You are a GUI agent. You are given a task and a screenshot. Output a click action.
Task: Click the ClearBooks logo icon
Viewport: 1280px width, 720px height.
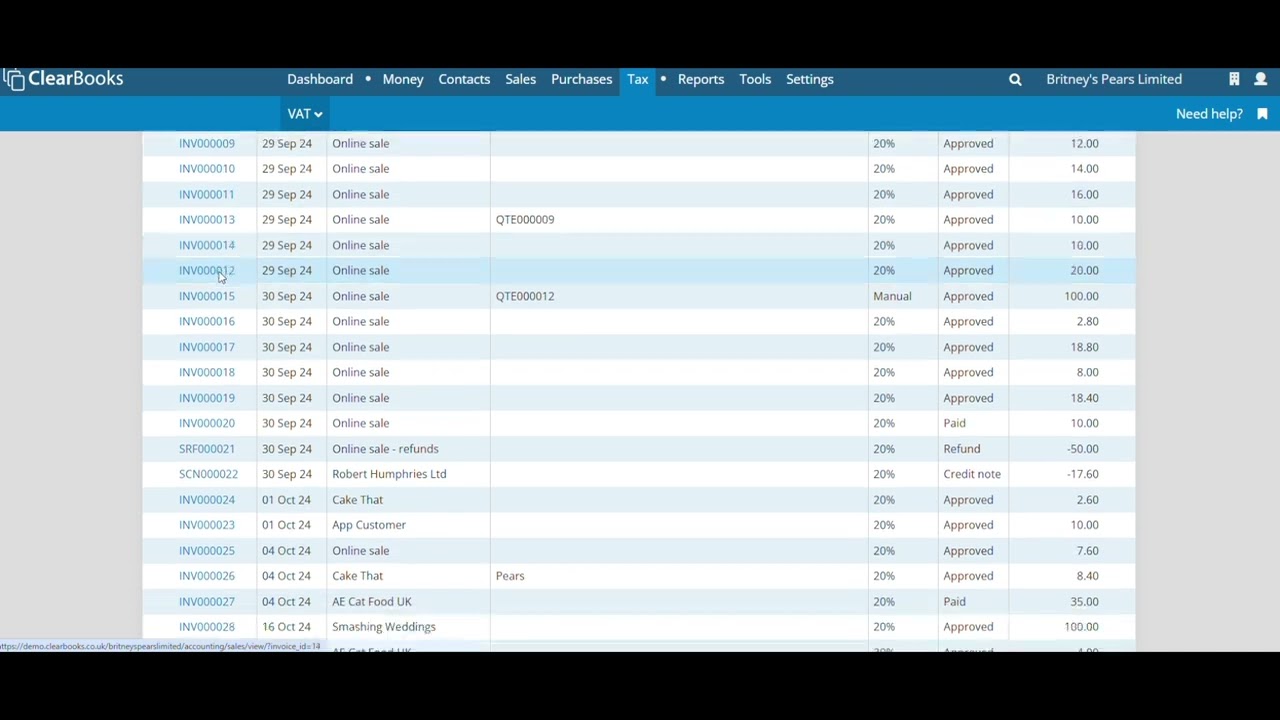point(13,80)
